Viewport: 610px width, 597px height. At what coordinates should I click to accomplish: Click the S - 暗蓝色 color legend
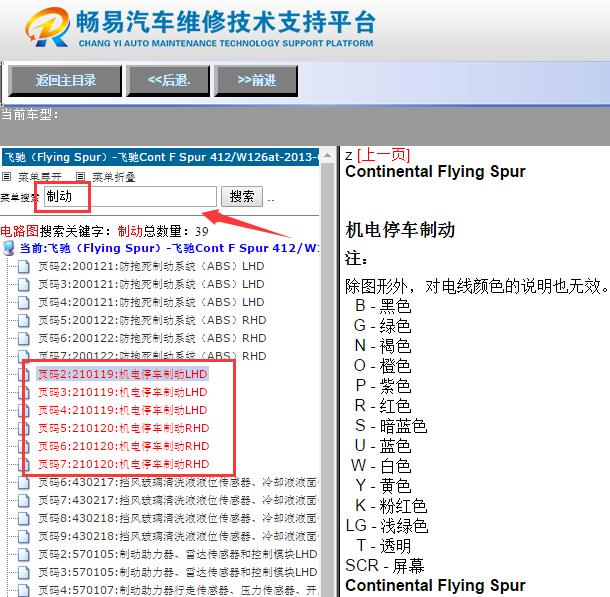tap(391, 425)
